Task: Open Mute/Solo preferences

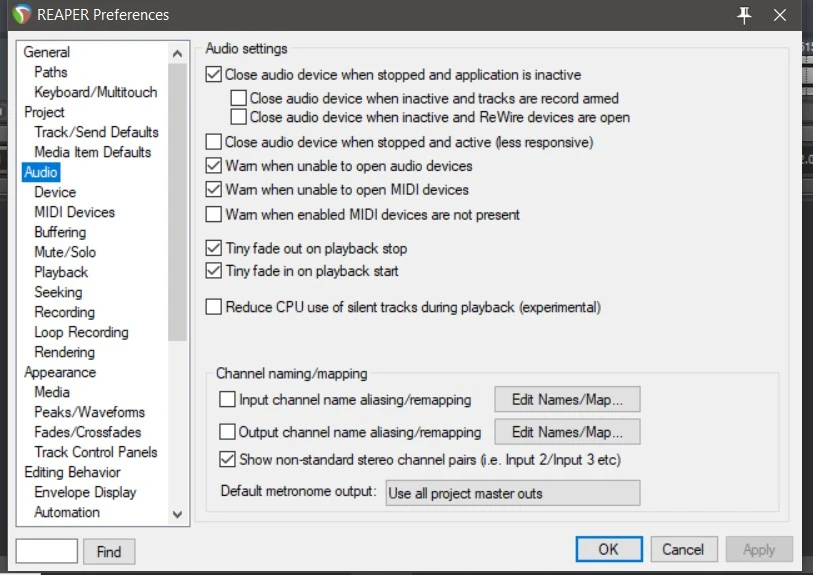Action: point(65,252)
